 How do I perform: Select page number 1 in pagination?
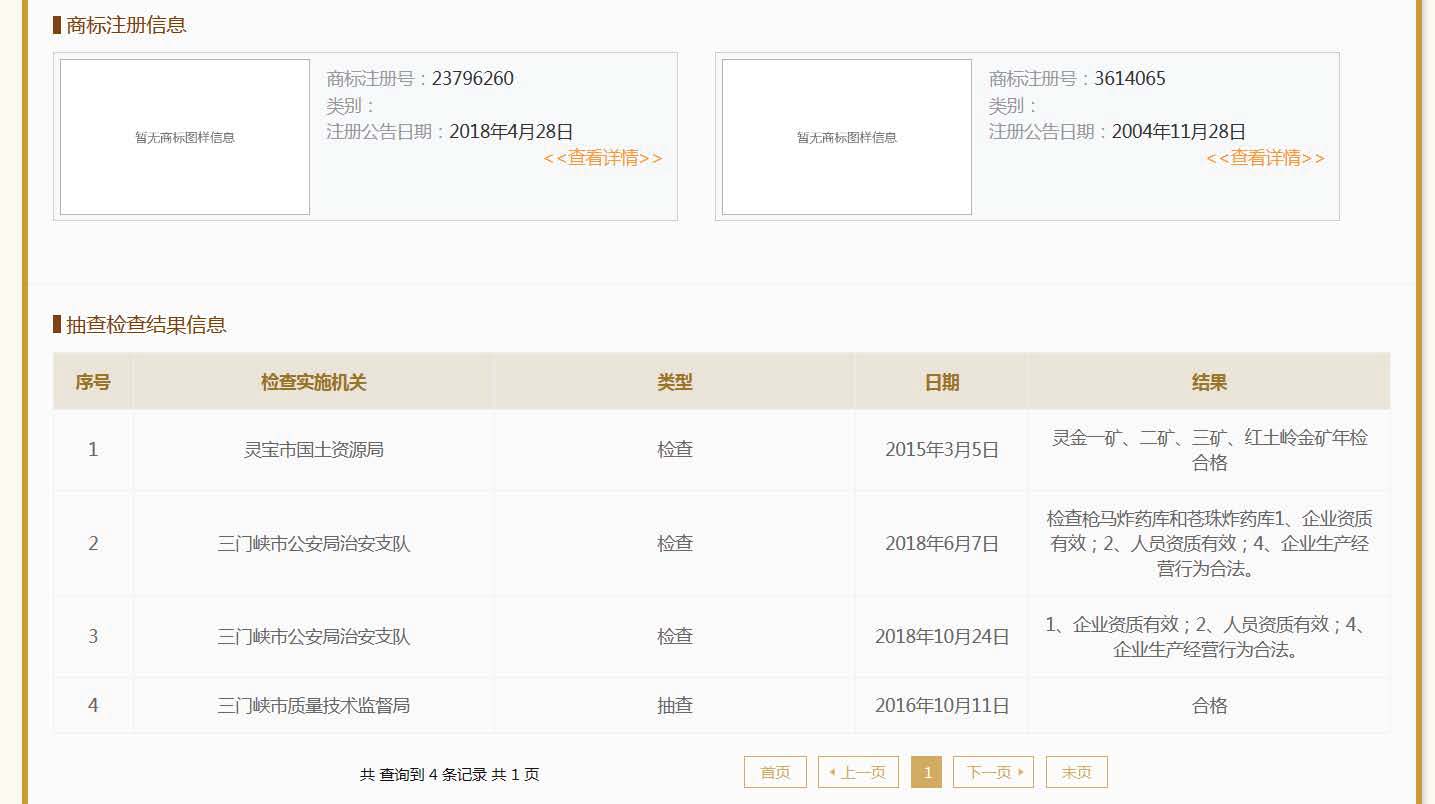927,772
